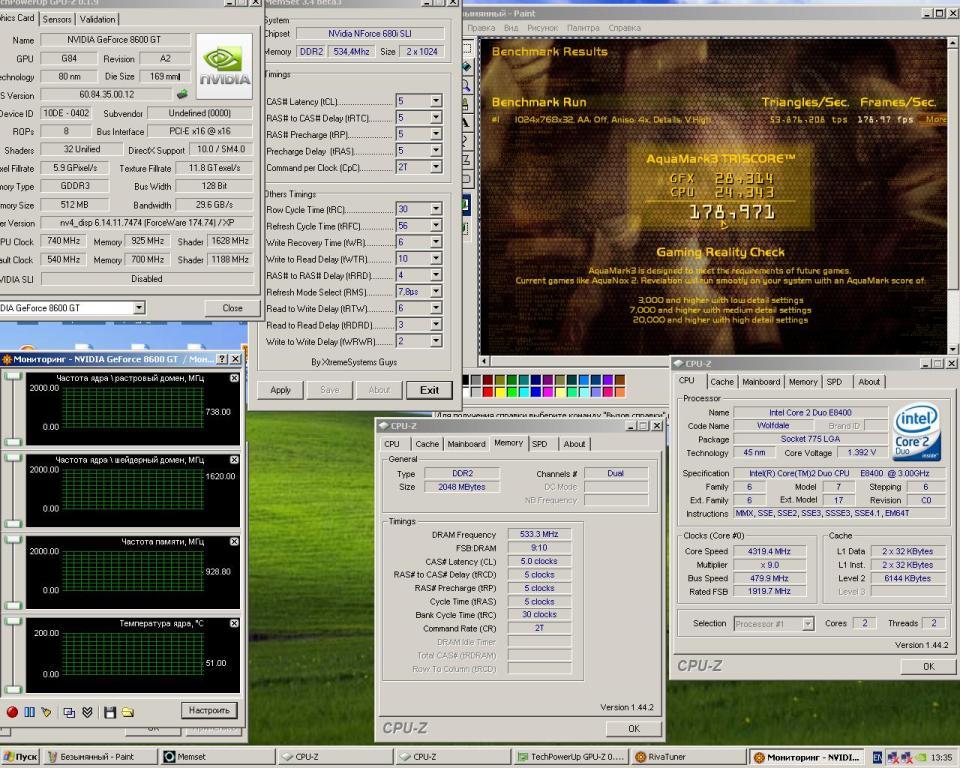This screenshot has width=960, height=768.
Task: Save monitoring data with the floppy disk icon
Action: 110,712
